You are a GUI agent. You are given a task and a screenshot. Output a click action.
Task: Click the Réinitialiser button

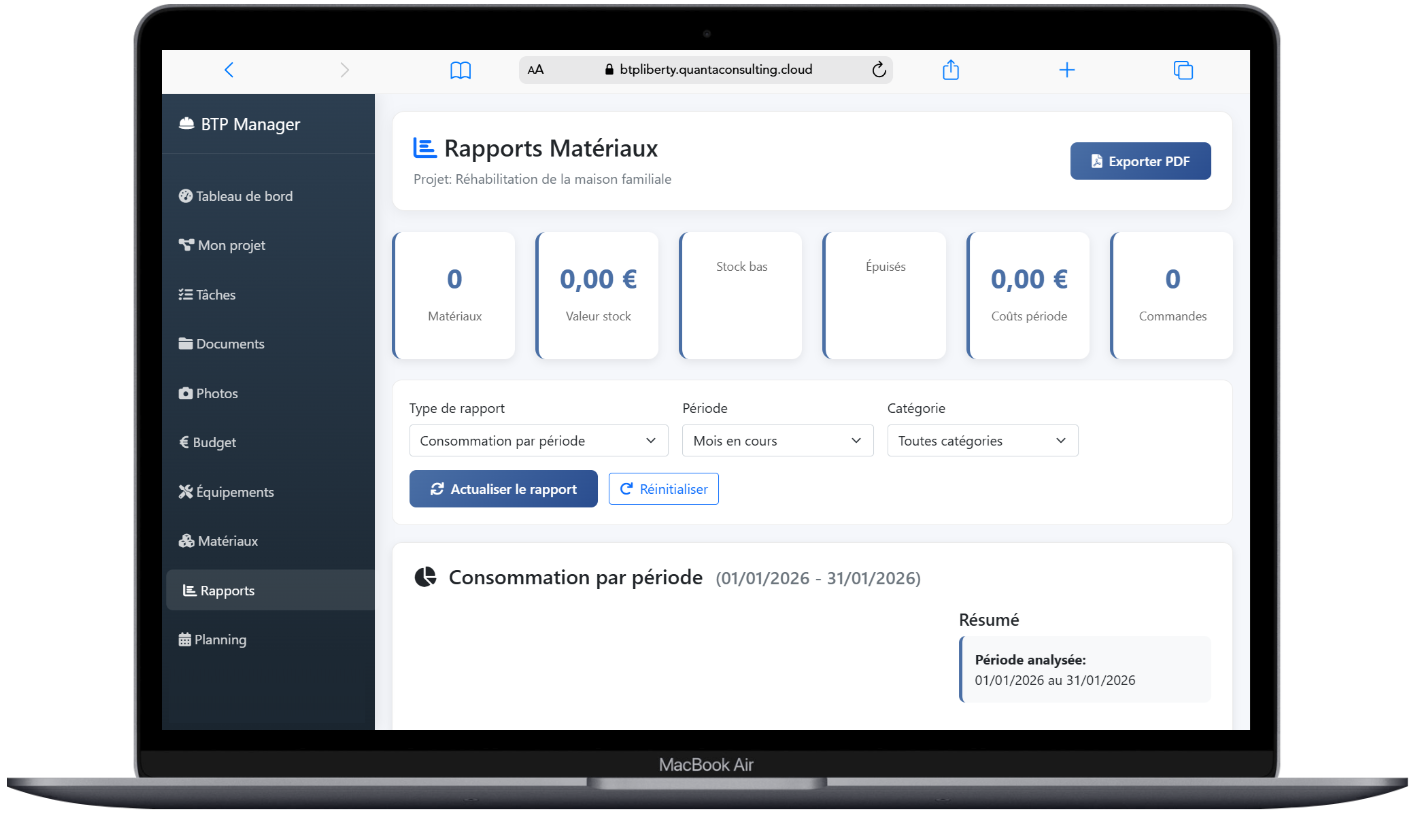pyautogui.click(x=663, y=489)
